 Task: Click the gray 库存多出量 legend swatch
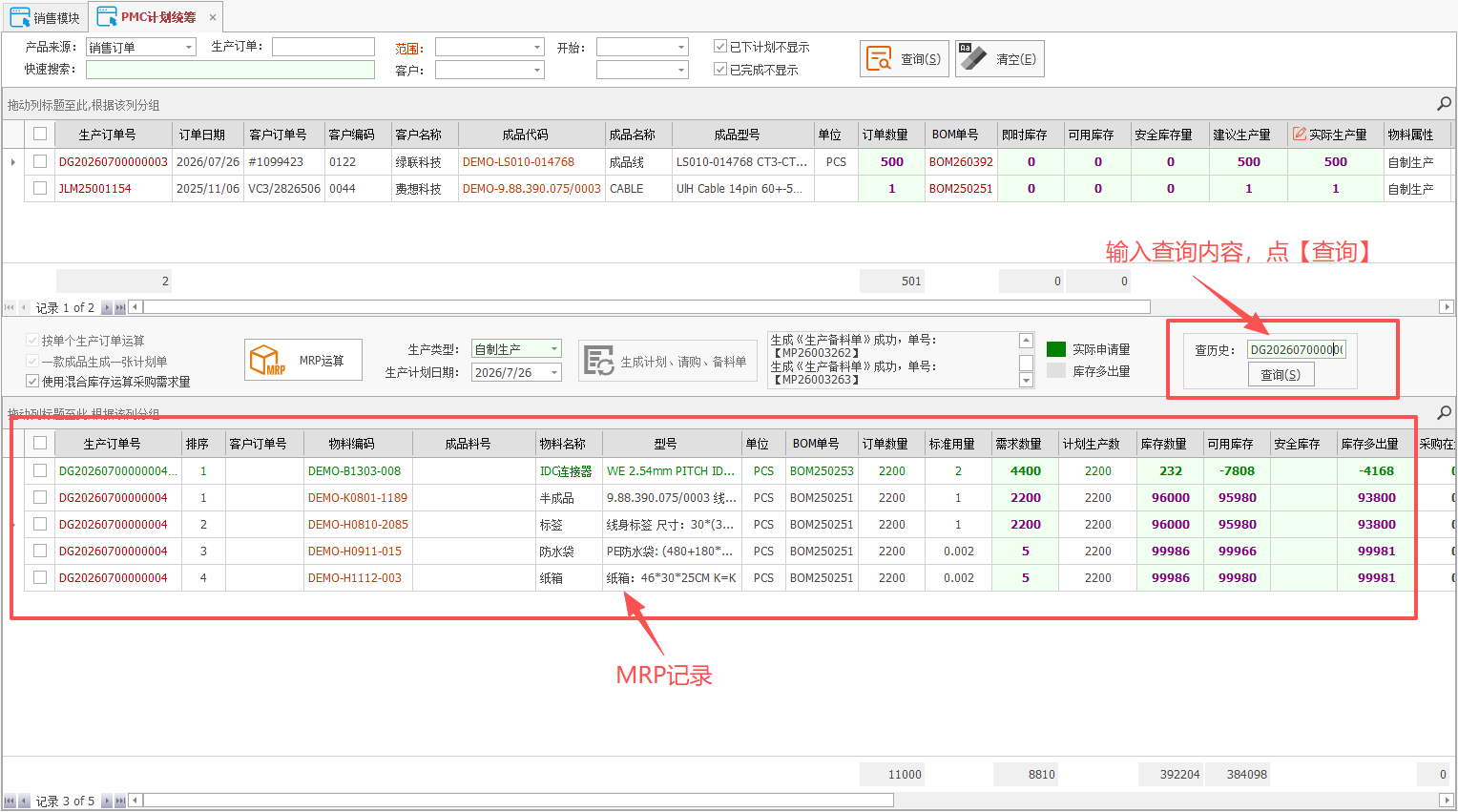[x=1056, y=371]
